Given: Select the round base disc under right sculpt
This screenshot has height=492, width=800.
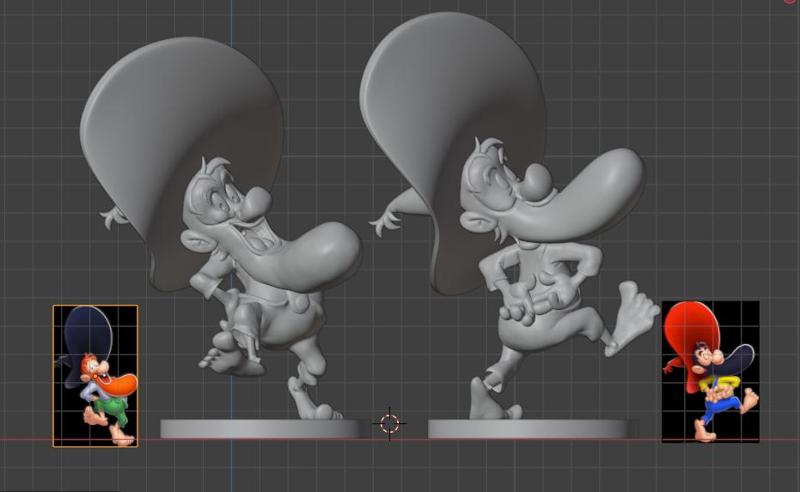Looking at the screenshot, I should 528,429.
